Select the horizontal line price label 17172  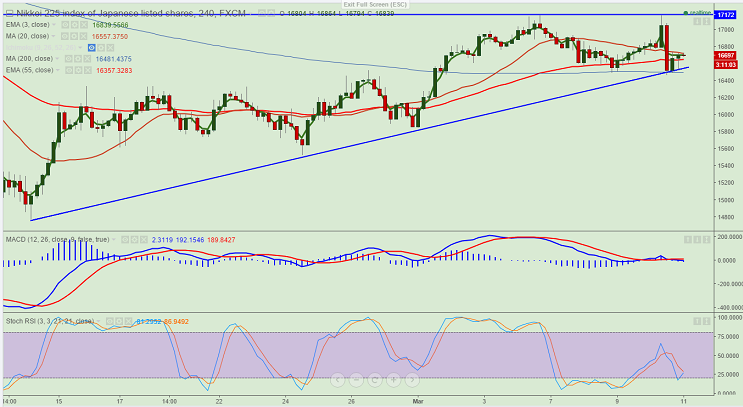[725, 15]
